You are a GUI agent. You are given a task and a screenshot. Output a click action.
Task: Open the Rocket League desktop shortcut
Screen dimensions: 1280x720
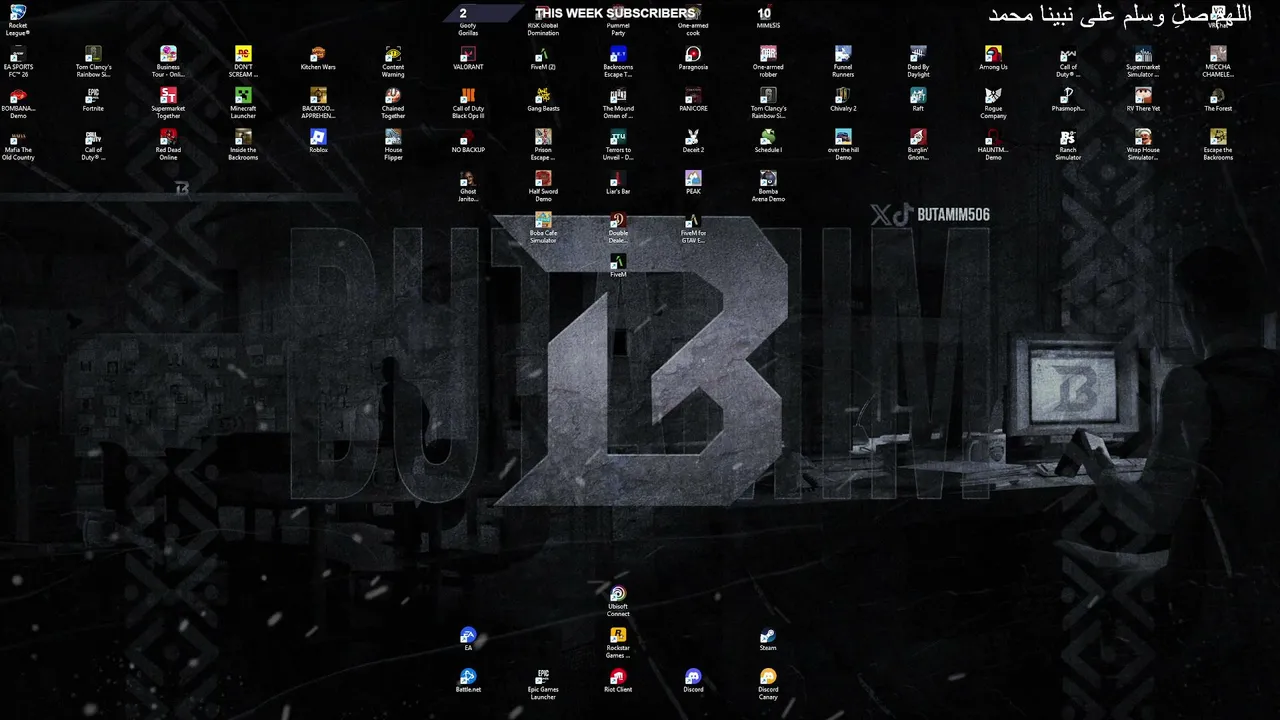click(18, 19)
